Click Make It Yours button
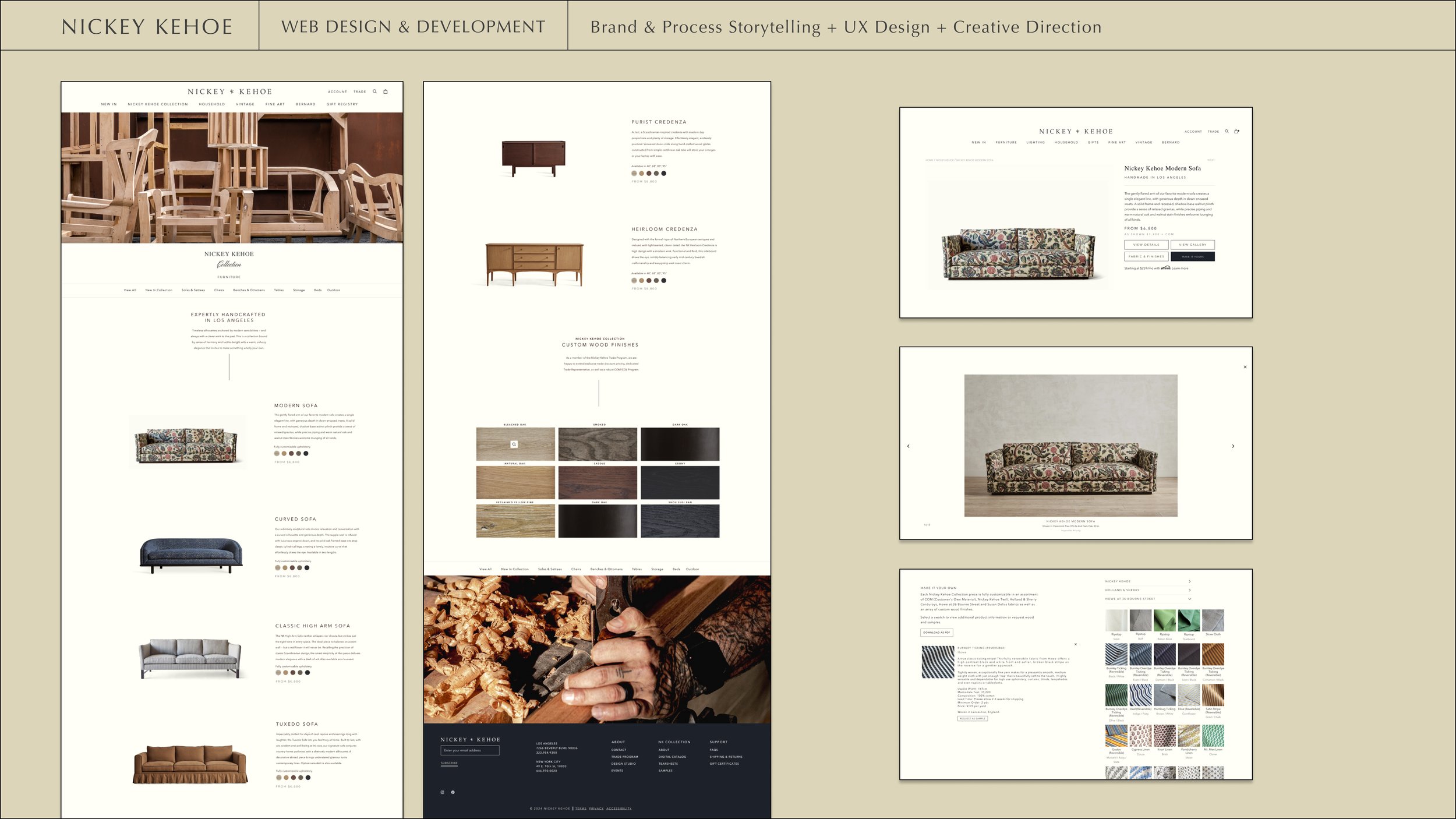1456x819 pixels. coord(1193,256)
